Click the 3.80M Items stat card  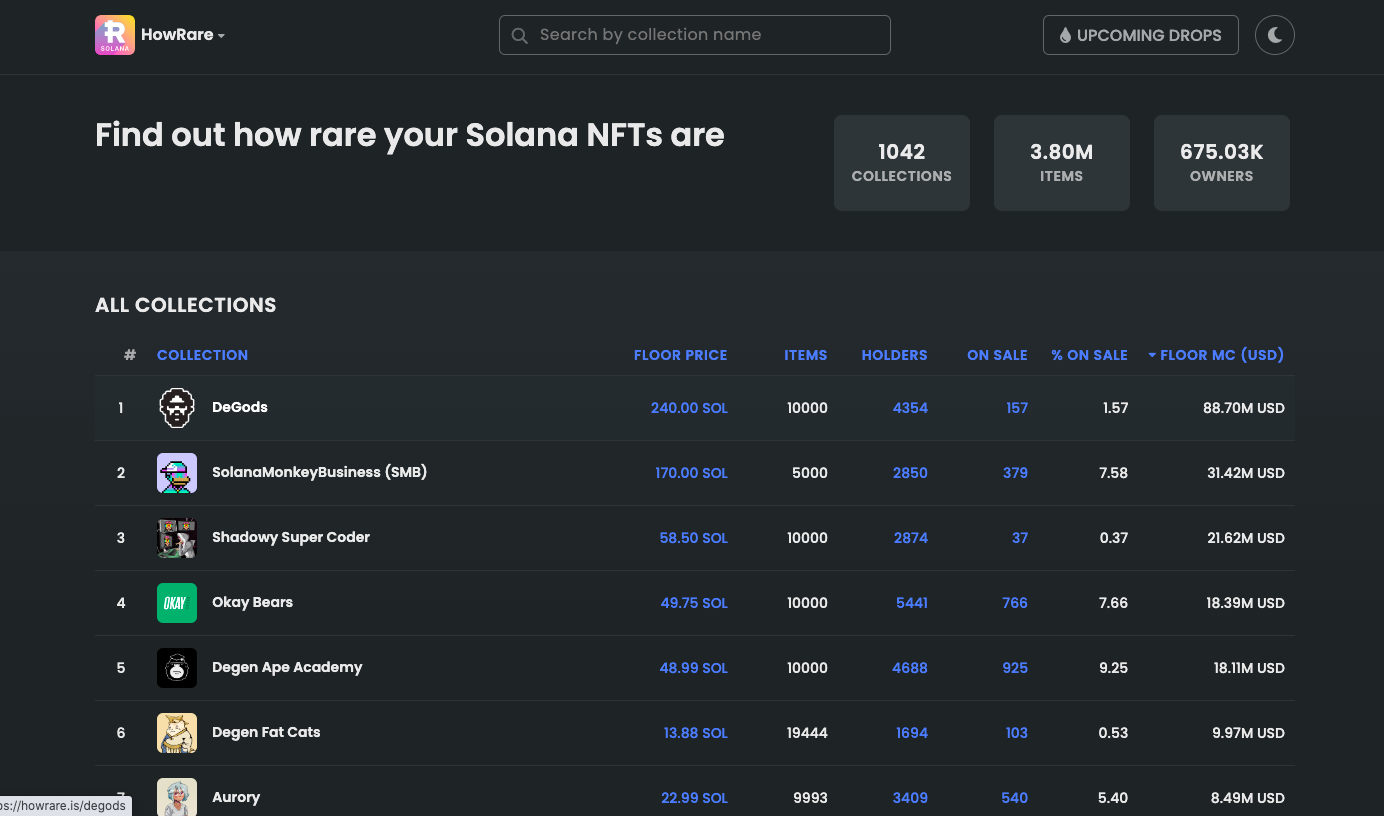(1061, 163)
